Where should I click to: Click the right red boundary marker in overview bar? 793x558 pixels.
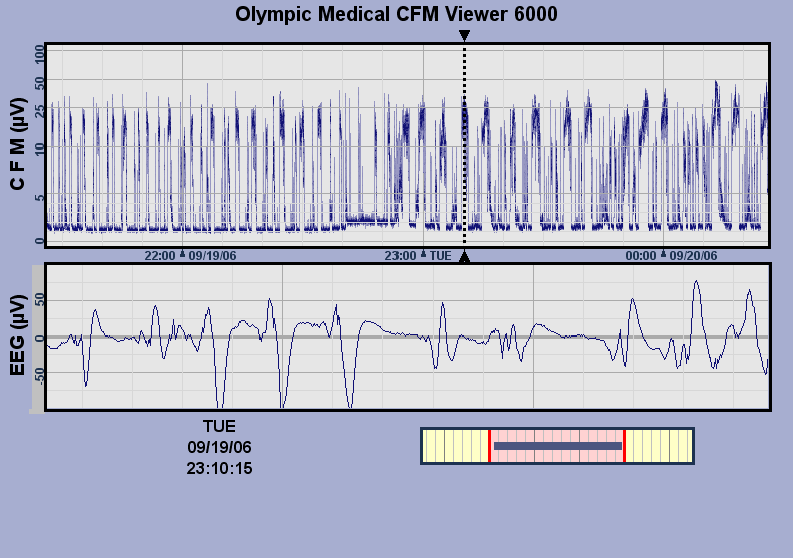625,446
